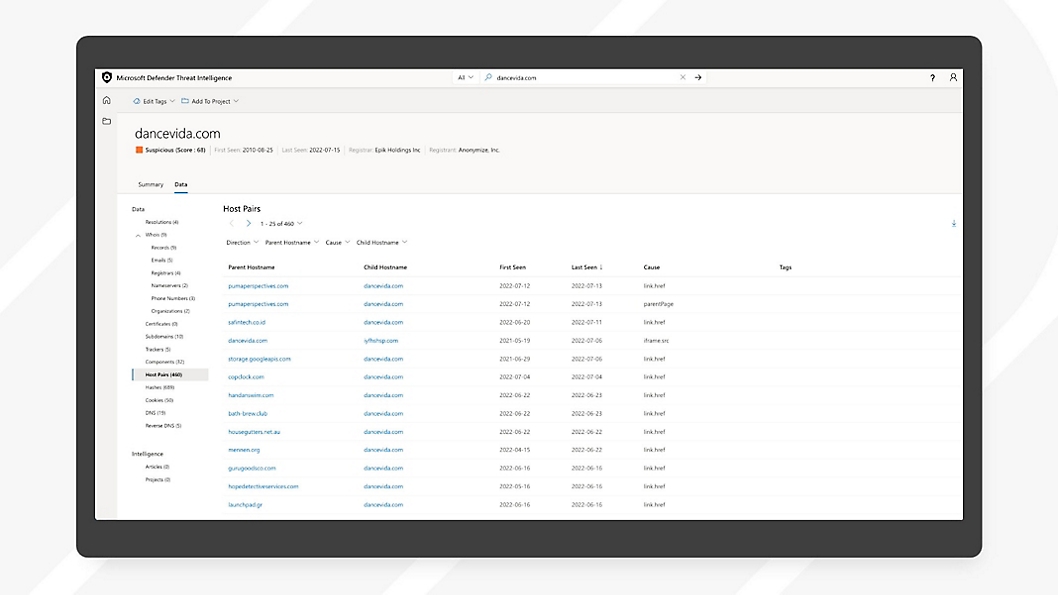Viewport: 1058px width, 595px height.
Task: Open the Add To Project dropdown
Action: point(210,101)
